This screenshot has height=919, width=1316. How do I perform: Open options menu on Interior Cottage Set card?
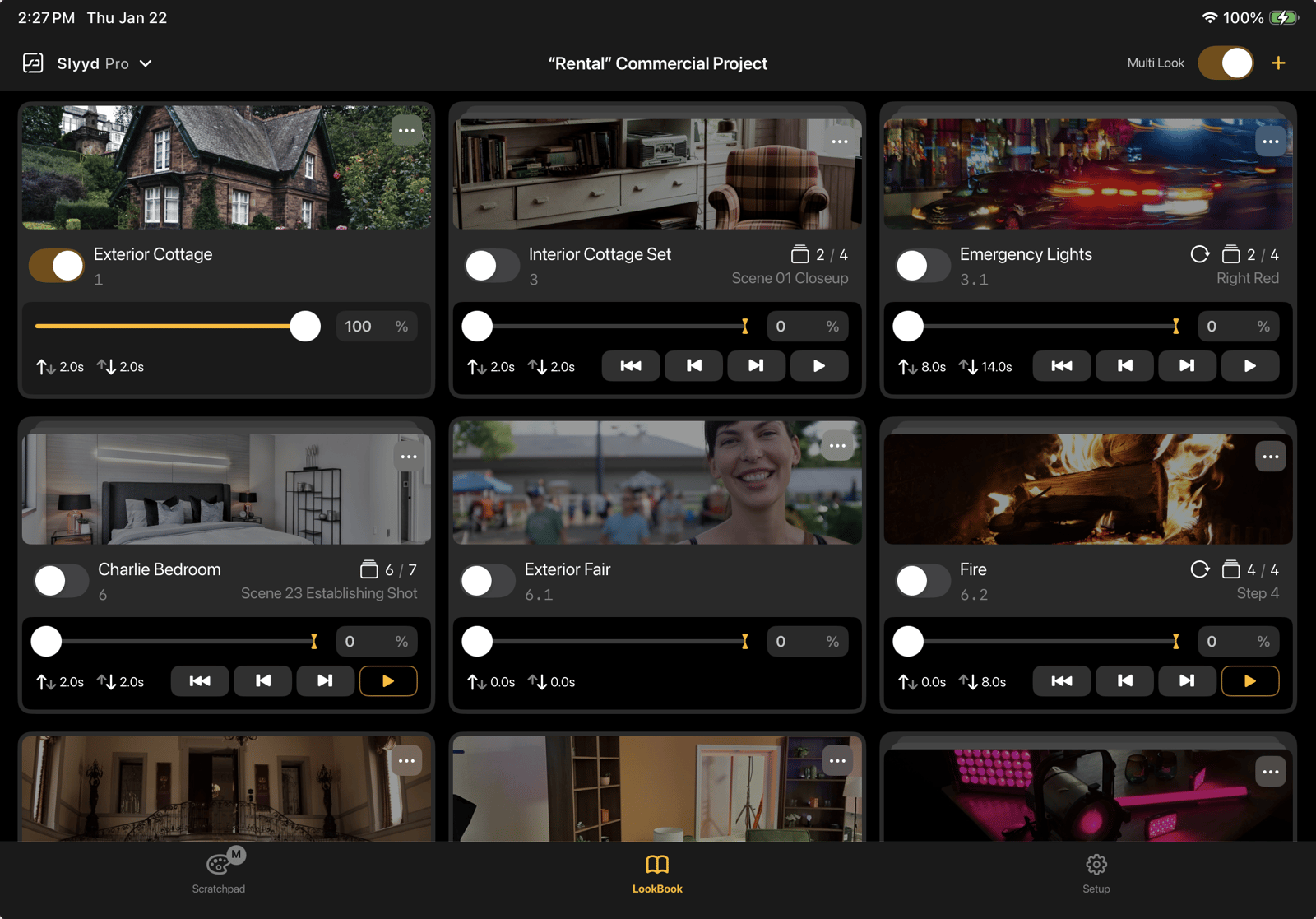pyautogui.click(x=839, y=142)
